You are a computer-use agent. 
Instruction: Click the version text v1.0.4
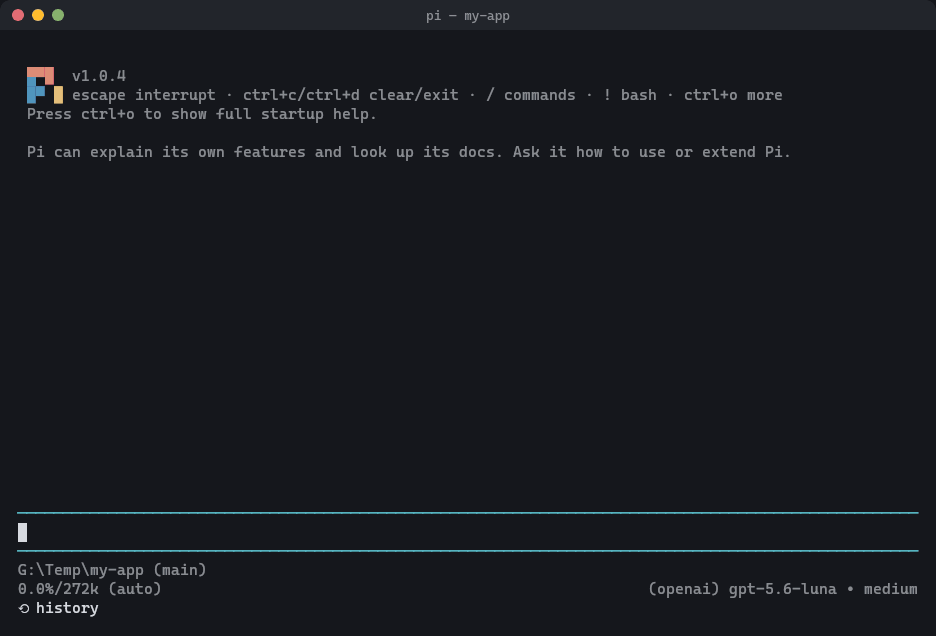pos(99,76)
